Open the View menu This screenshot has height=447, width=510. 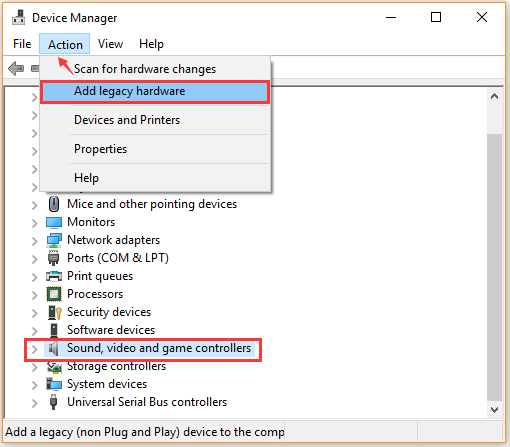pos(110,44)
